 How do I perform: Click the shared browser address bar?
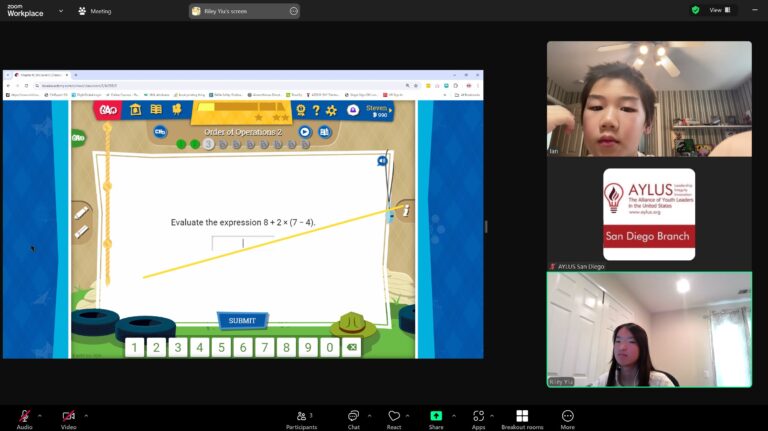220,85
